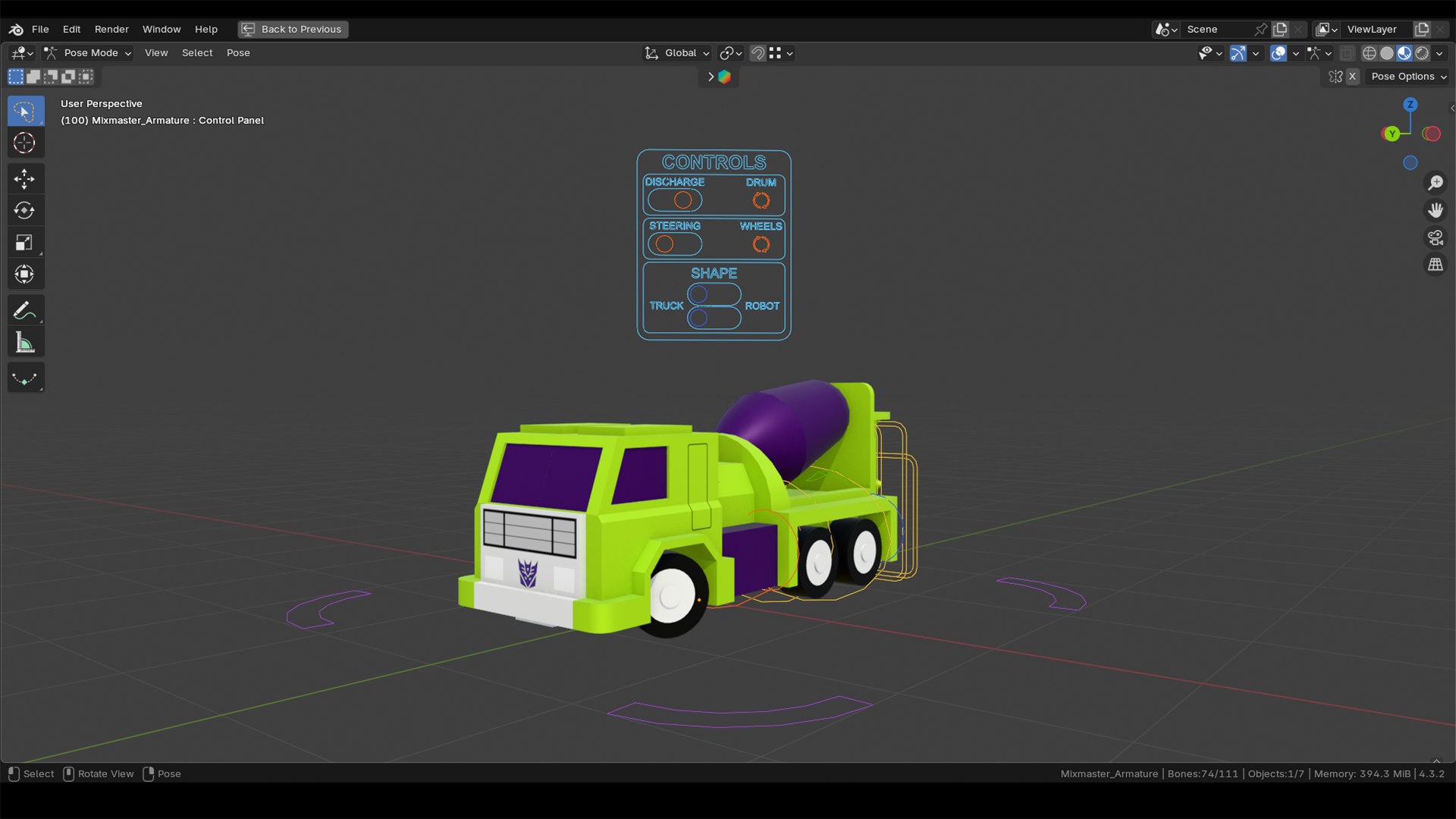Open the view layer browse dropdown
This screenshot has width=1456, height=819.
click(1326, 29)
